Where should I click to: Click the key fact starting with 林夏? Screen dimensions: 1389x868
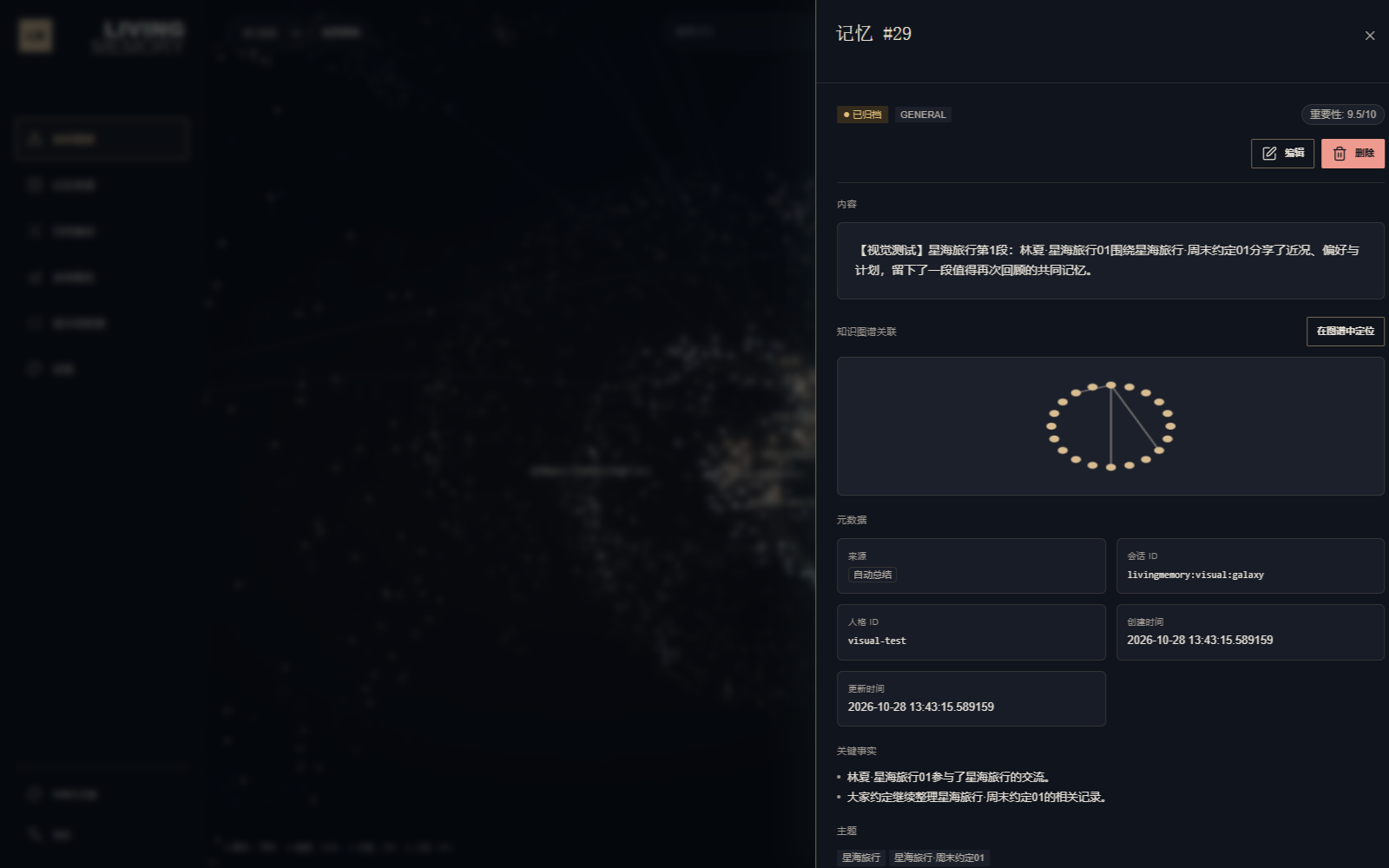coord(949,777)
